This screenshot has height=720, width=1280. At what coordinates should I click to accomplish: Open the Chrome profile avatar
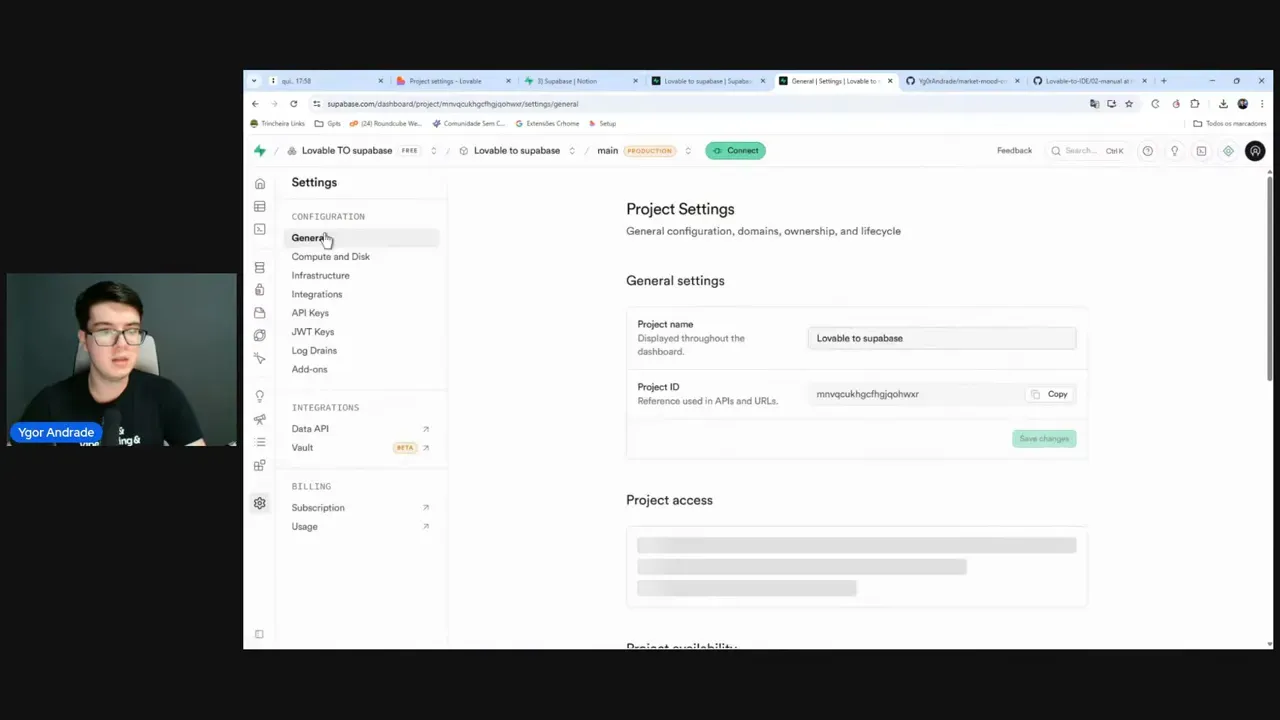(1243, 104)
